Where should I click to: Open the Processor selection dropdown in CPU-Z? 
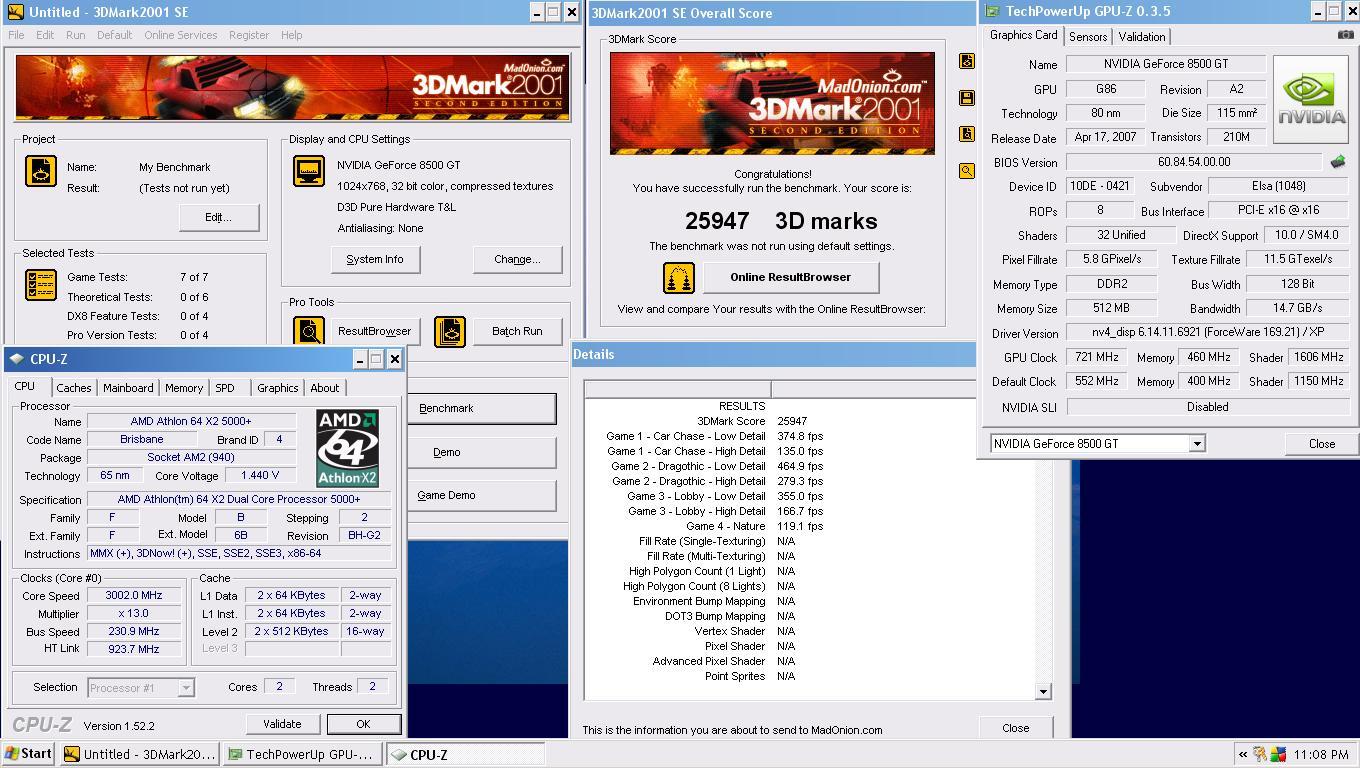185,688
